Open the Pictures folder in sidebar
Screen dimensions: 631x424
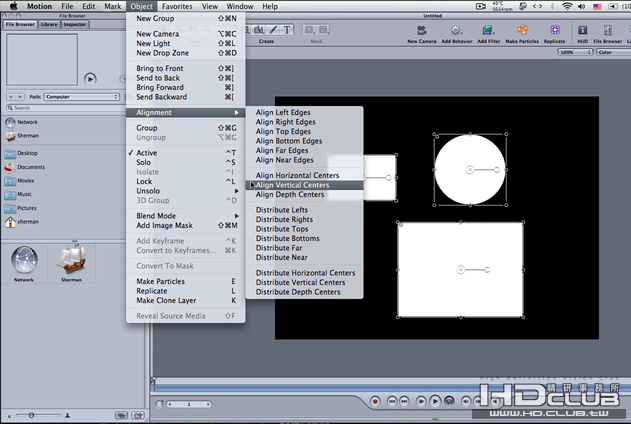pos(10,208)
